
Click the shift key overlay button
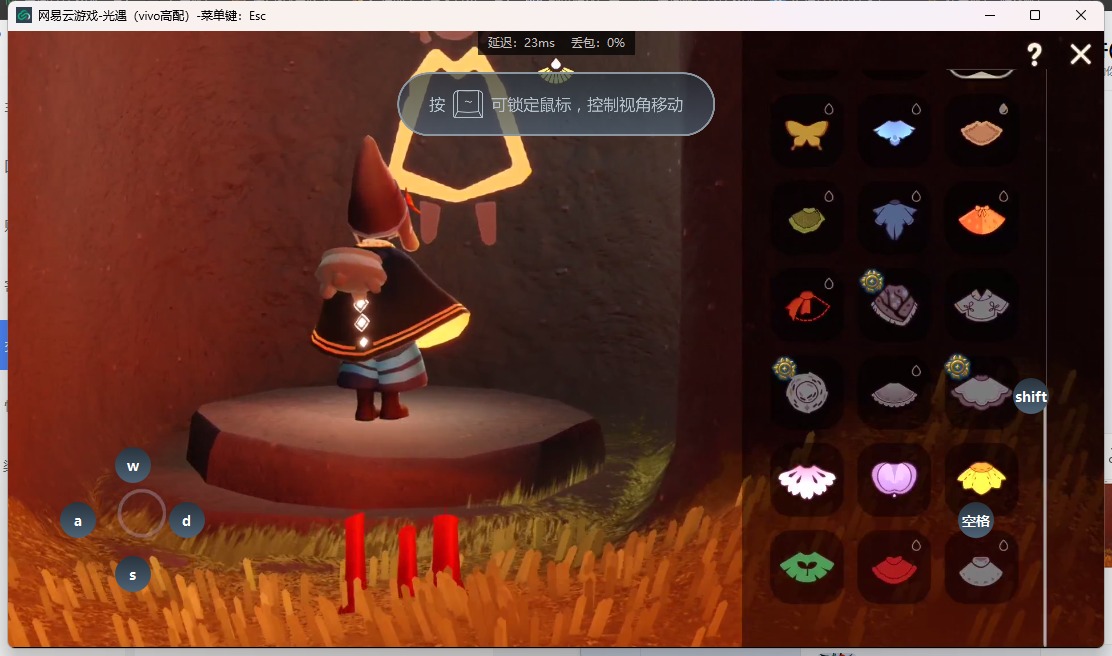[x=1030, y=396]
